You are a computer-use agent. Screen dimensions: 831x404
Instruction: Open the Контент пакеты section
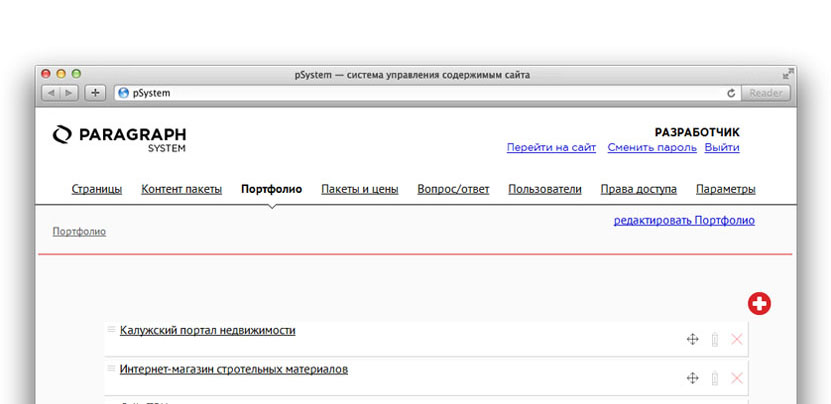tap(181, 189)
